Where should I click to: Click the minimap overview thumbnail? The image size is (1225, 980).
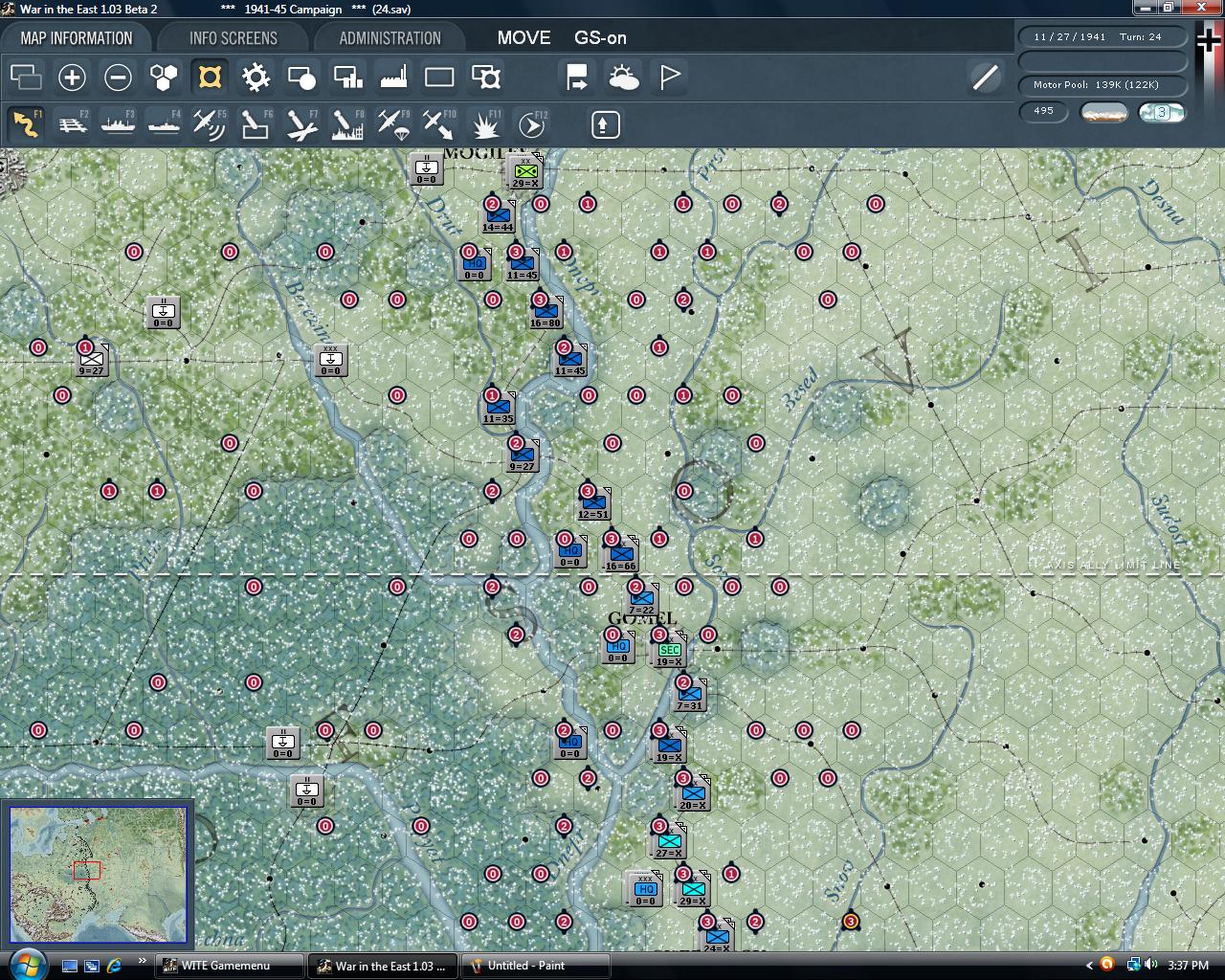coord(98,876)
